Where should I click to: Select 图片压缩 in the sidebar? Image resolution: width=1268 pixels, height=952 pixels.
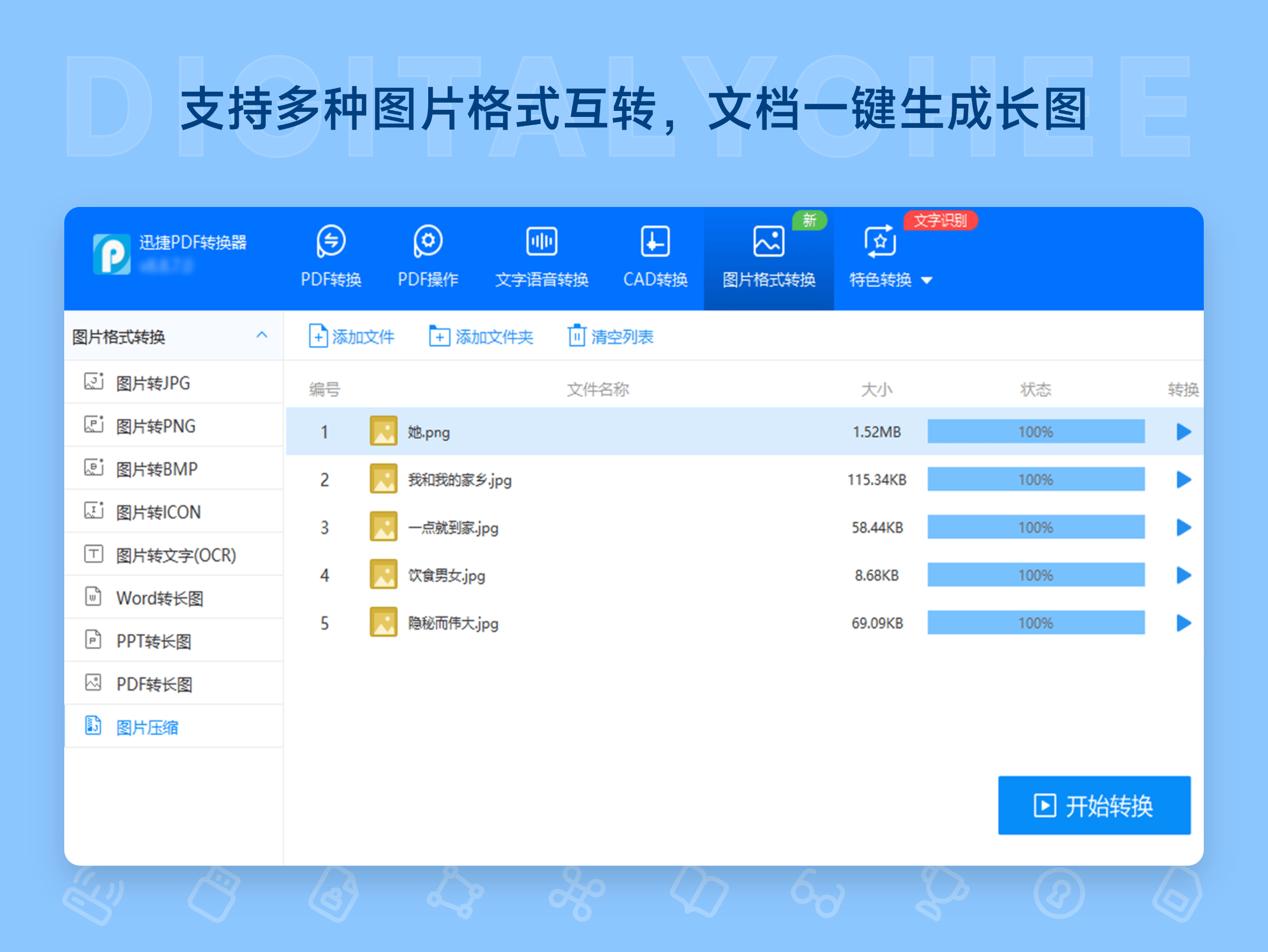[x=147, y=726]
